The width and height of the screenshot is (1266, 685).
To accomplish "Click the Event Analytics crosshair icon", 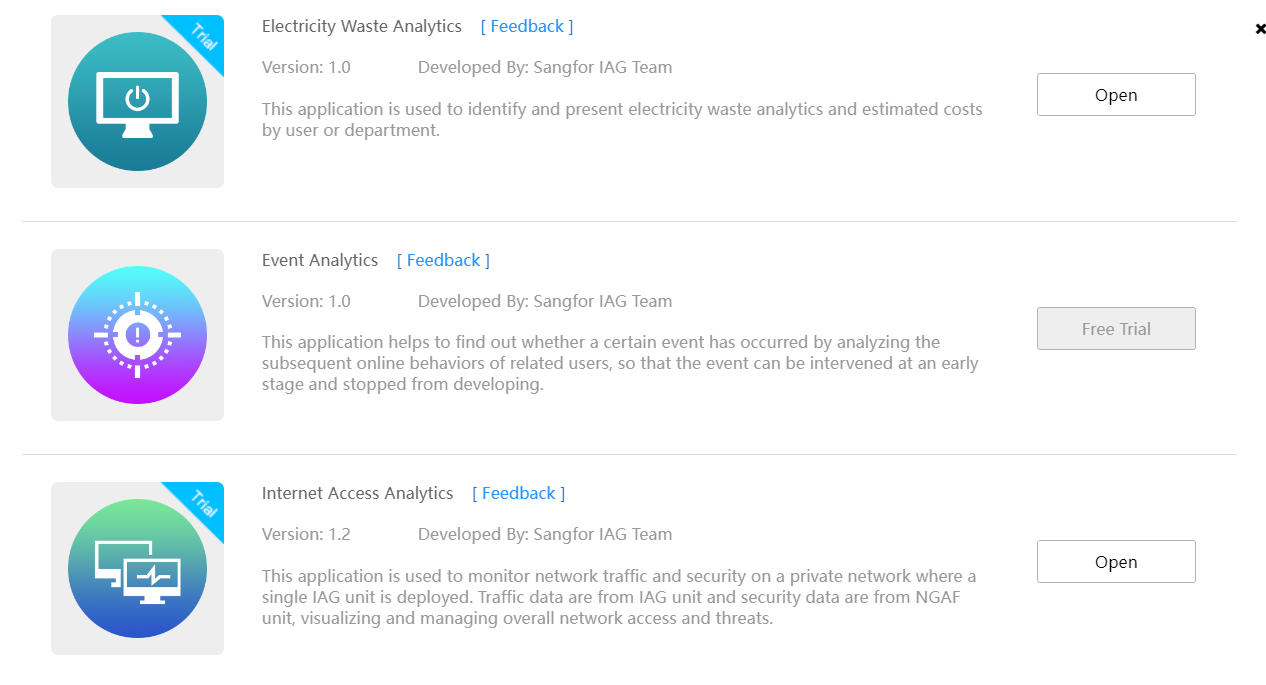I will 137,335.
